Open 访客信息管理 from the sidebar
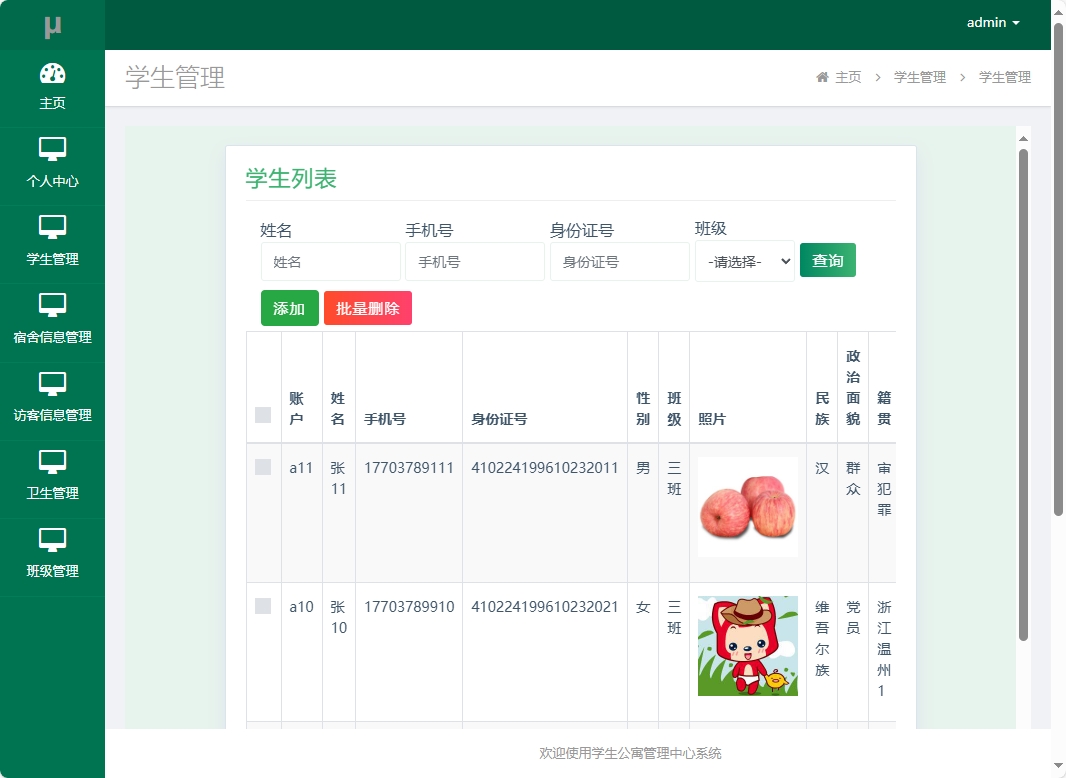1066x778 pixels. [52, 384]
